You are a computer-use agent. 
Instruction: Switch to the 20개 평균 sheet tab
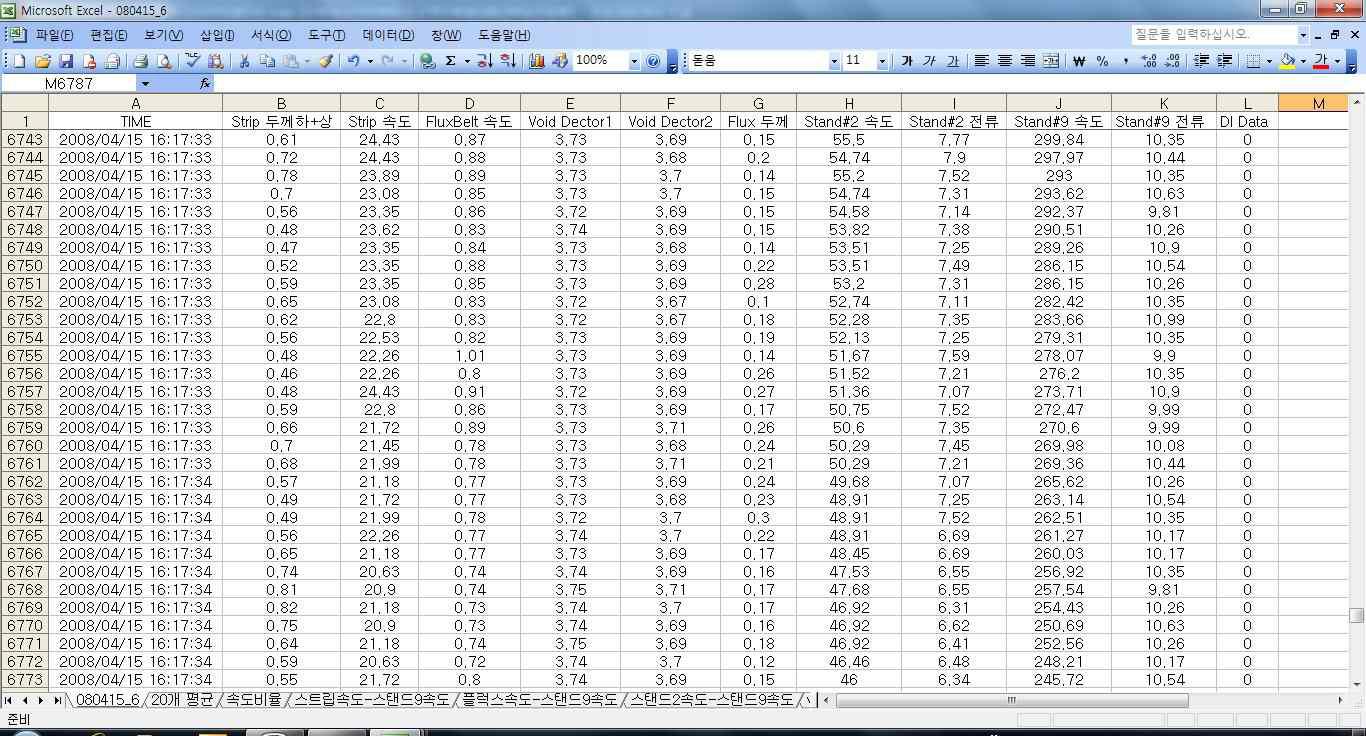(181, 700)
